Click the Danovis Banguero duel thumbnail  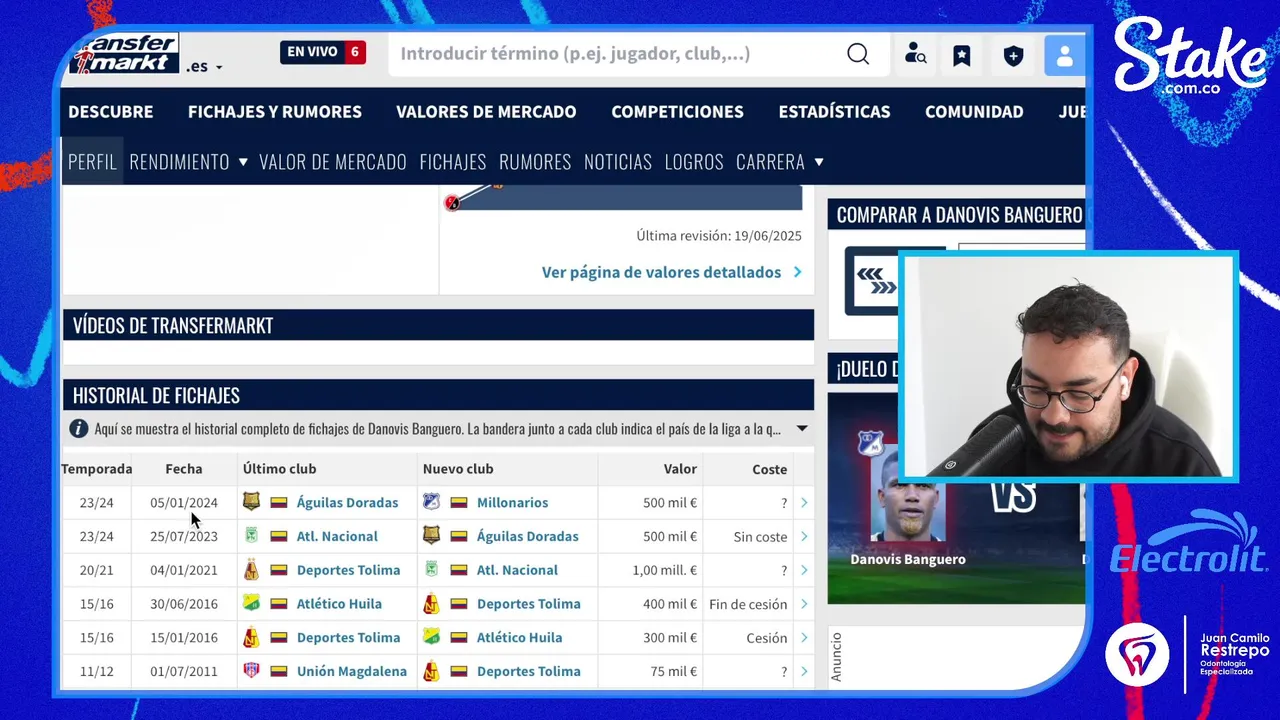[x=907, y=497]
